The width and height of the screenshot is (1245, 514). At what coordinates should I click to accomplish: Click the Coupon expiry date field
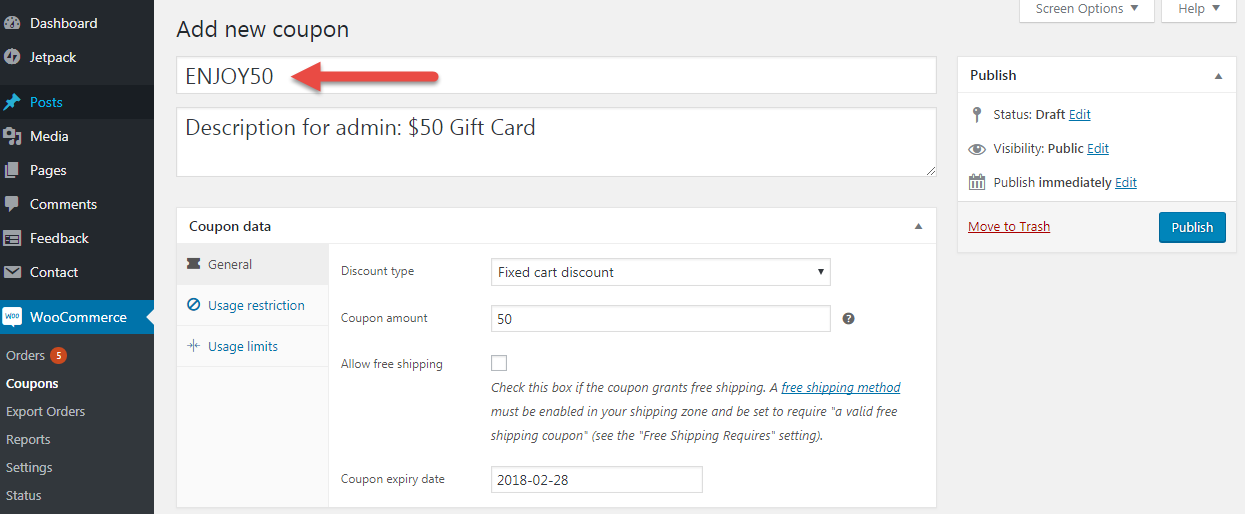pos(597,479)
